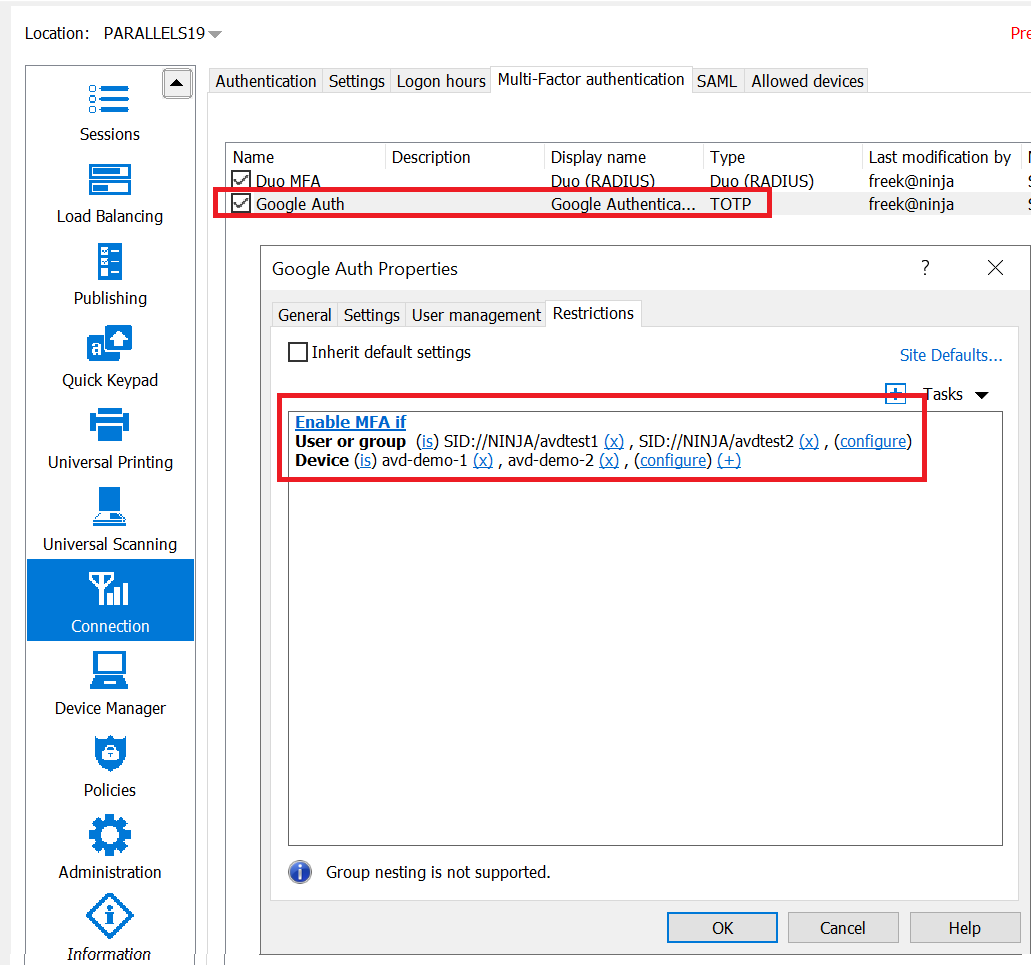Select the Publishing sidebar icon
The width and height of the screenshot is (1035, 965).
pyautogui.click(x=110, y=261)
